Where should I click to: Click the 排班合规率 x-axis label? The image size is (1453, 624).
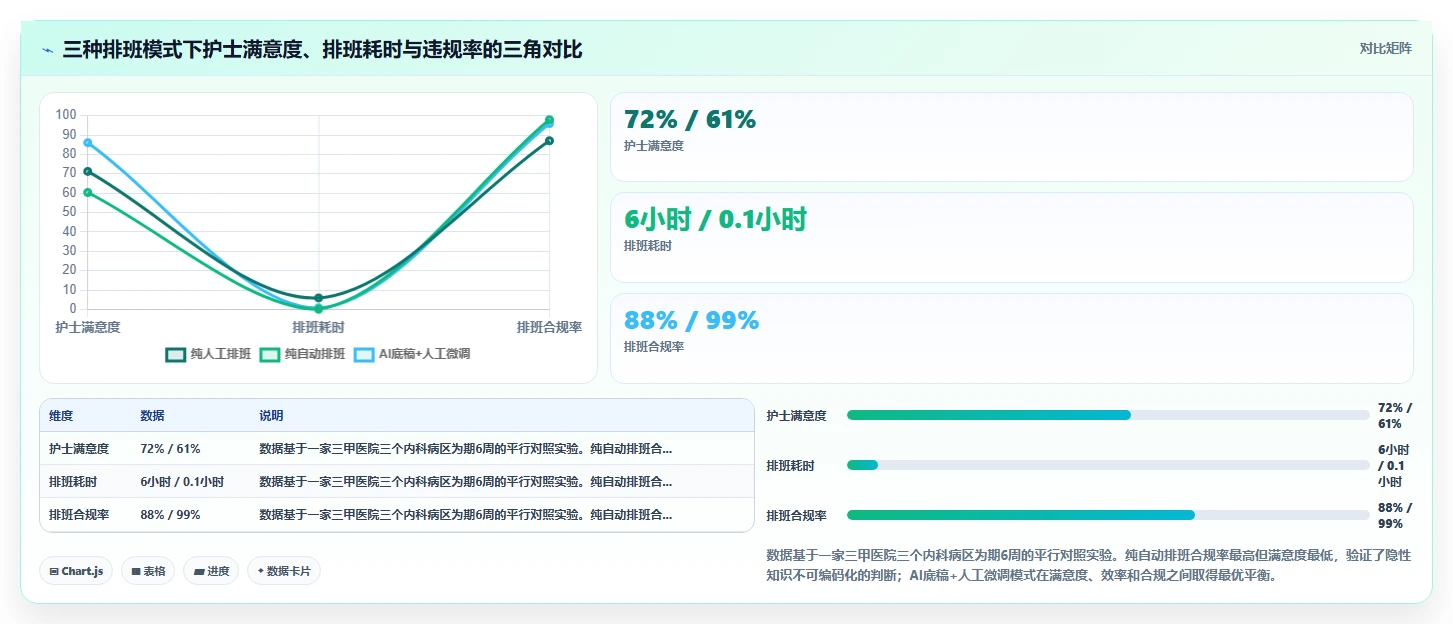(x=549, y=327)
